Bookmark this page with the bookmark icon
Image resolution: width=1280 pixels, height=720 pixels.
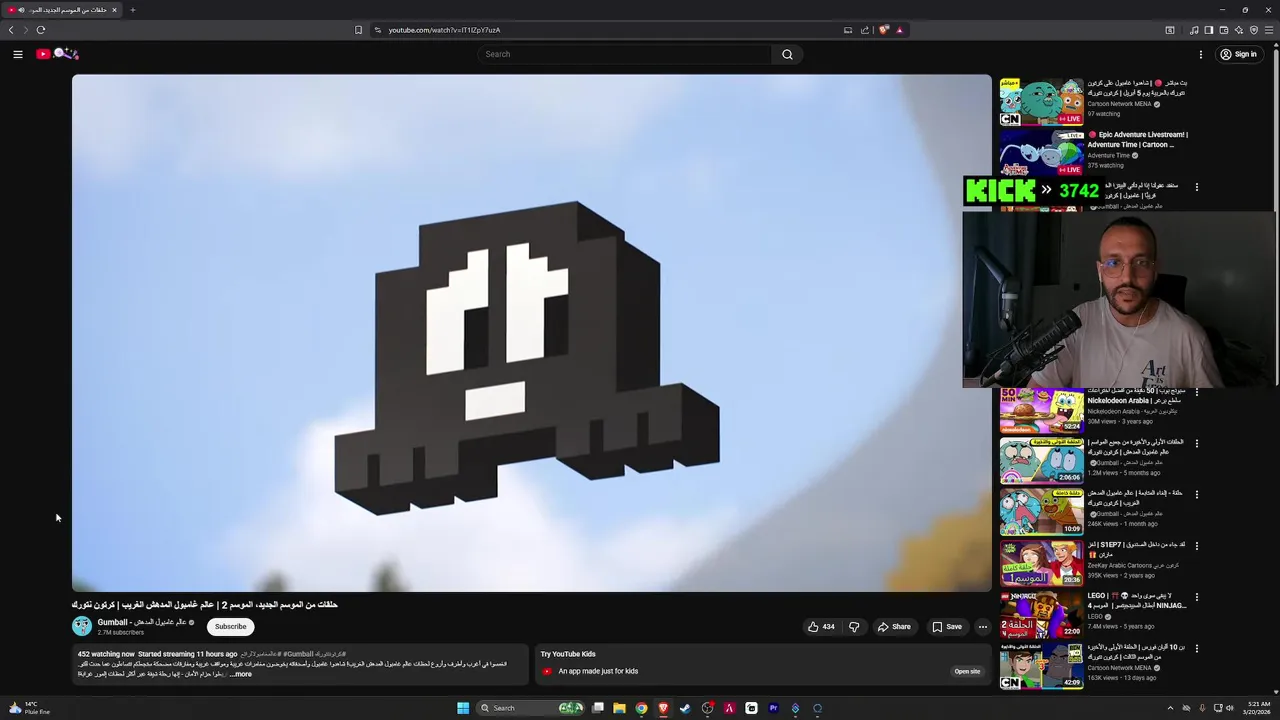click(358, 30)
